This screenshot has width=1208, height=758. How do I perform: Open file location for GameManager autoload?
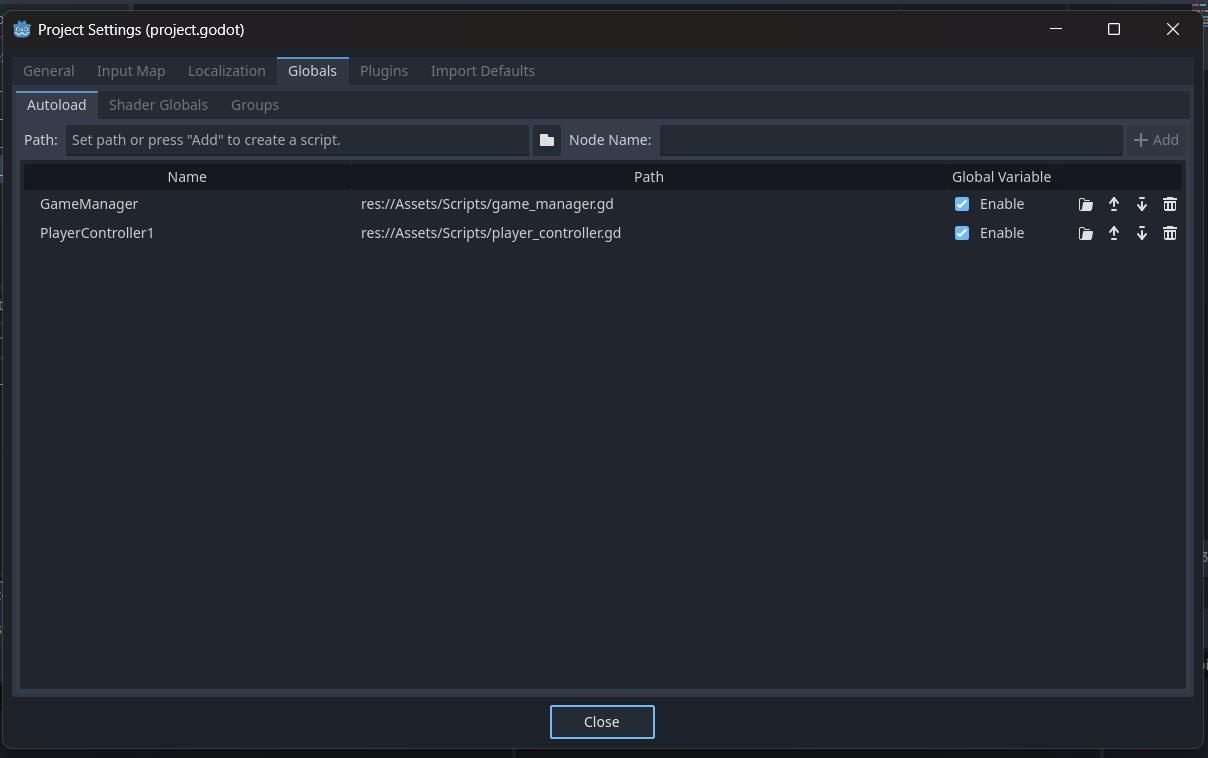(x=1085, y=204)
